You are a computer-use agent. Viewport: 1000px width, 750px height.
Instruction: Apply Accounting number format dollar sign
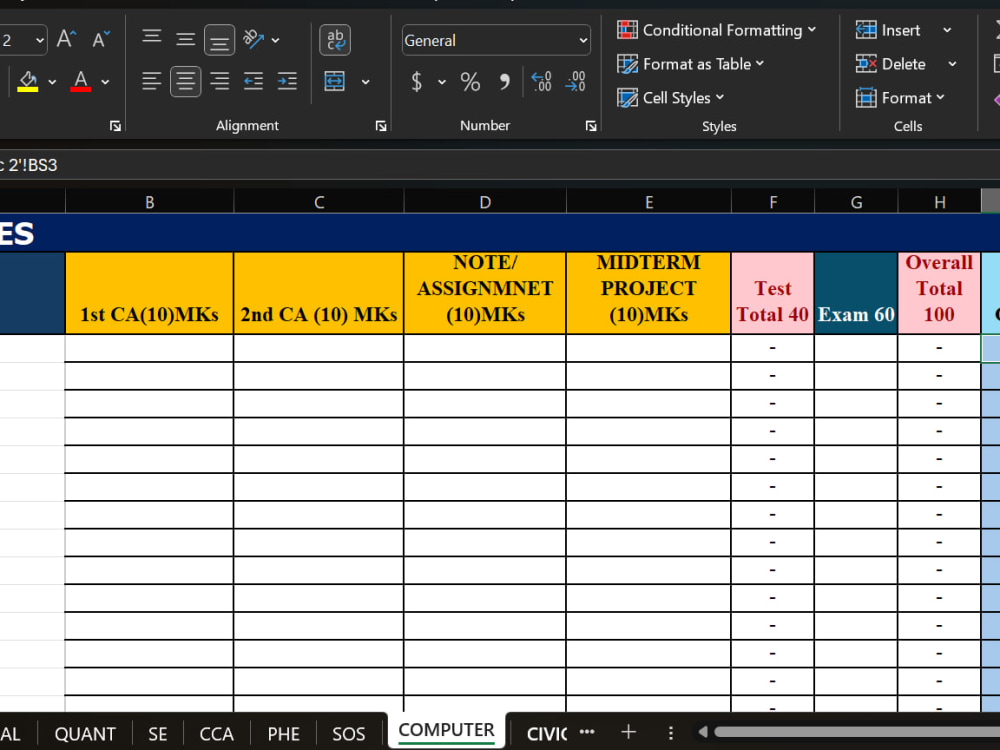pos(416,82)
